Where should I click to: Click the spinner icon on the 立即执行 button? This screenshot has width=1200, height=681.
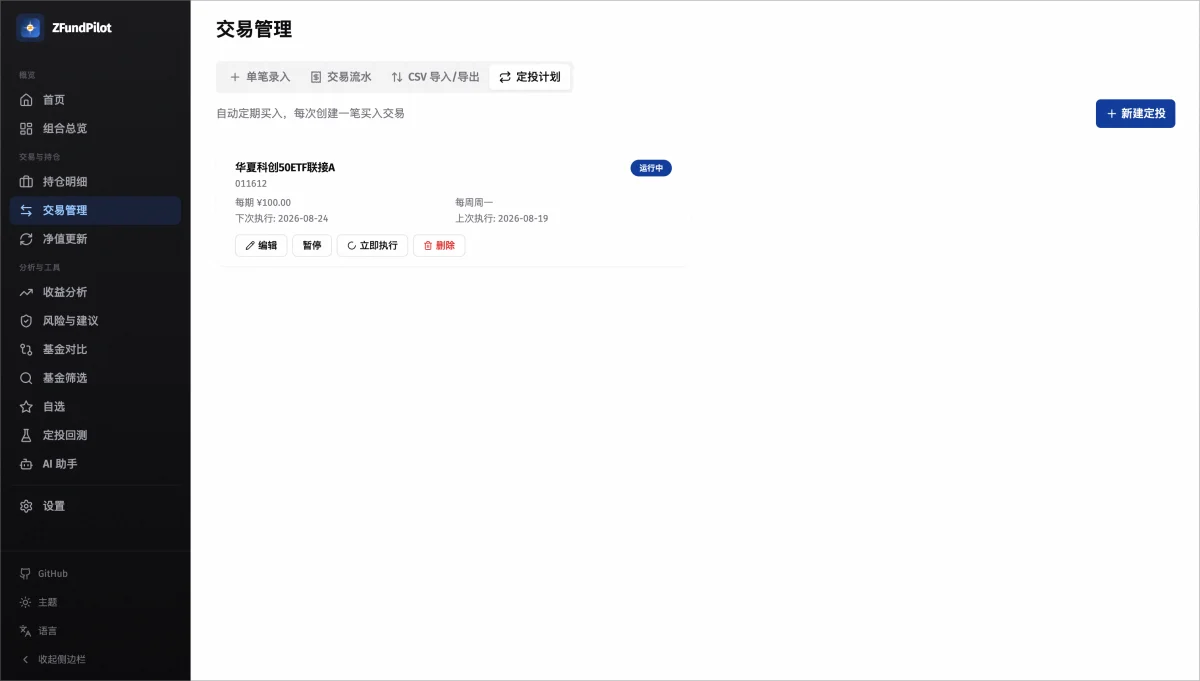(x=351, y=245)
